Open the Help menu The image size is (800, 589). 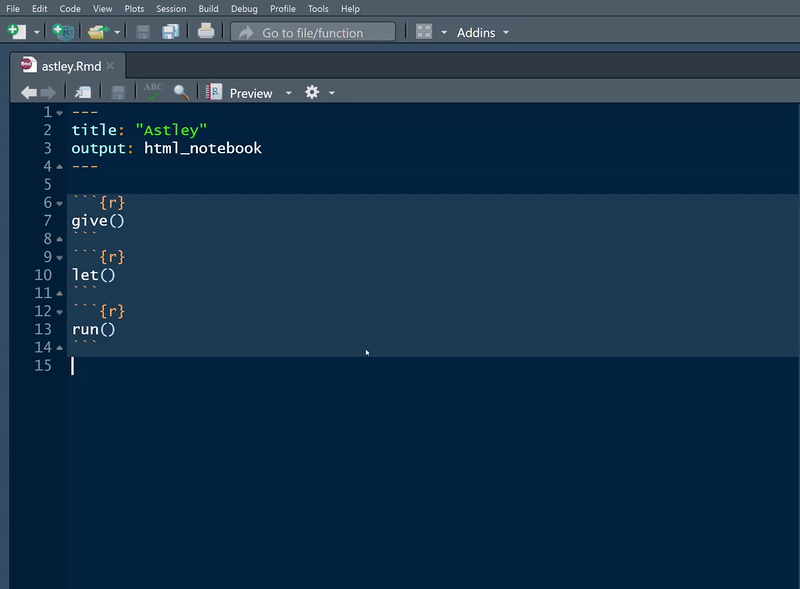(x=350, y=9)
